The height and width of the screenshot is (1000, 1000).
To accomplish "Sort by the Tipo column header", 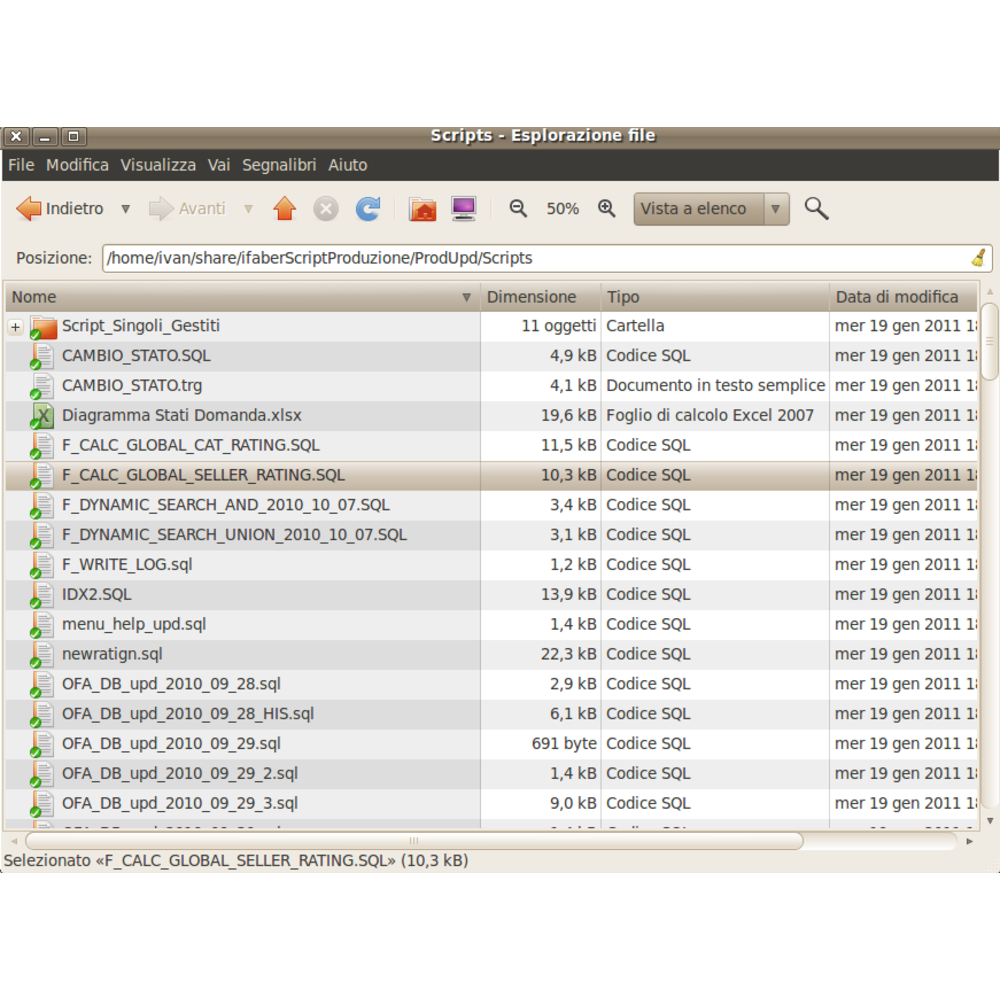I will [x=623, y=297].
